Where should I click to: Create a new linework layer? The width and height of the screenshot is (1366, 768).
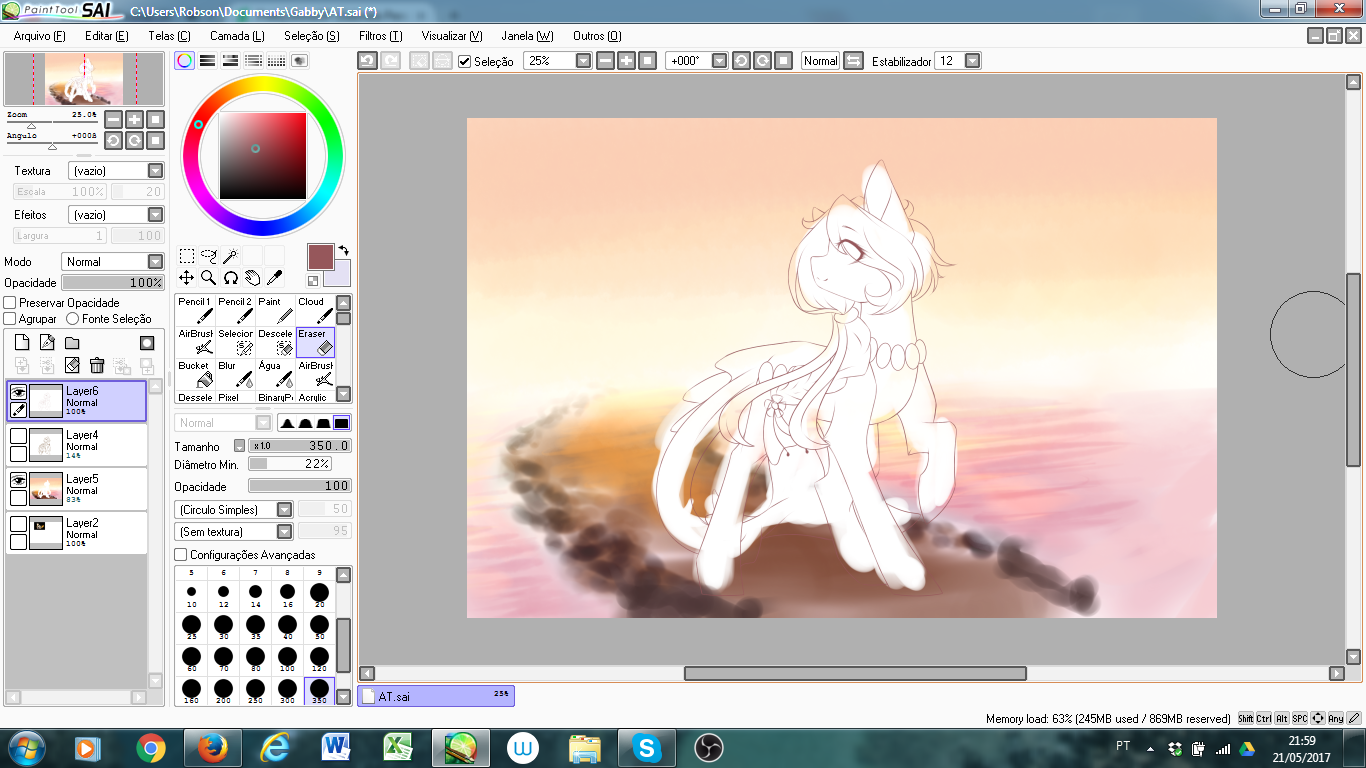pyautogui.click(x=47, y=342)
